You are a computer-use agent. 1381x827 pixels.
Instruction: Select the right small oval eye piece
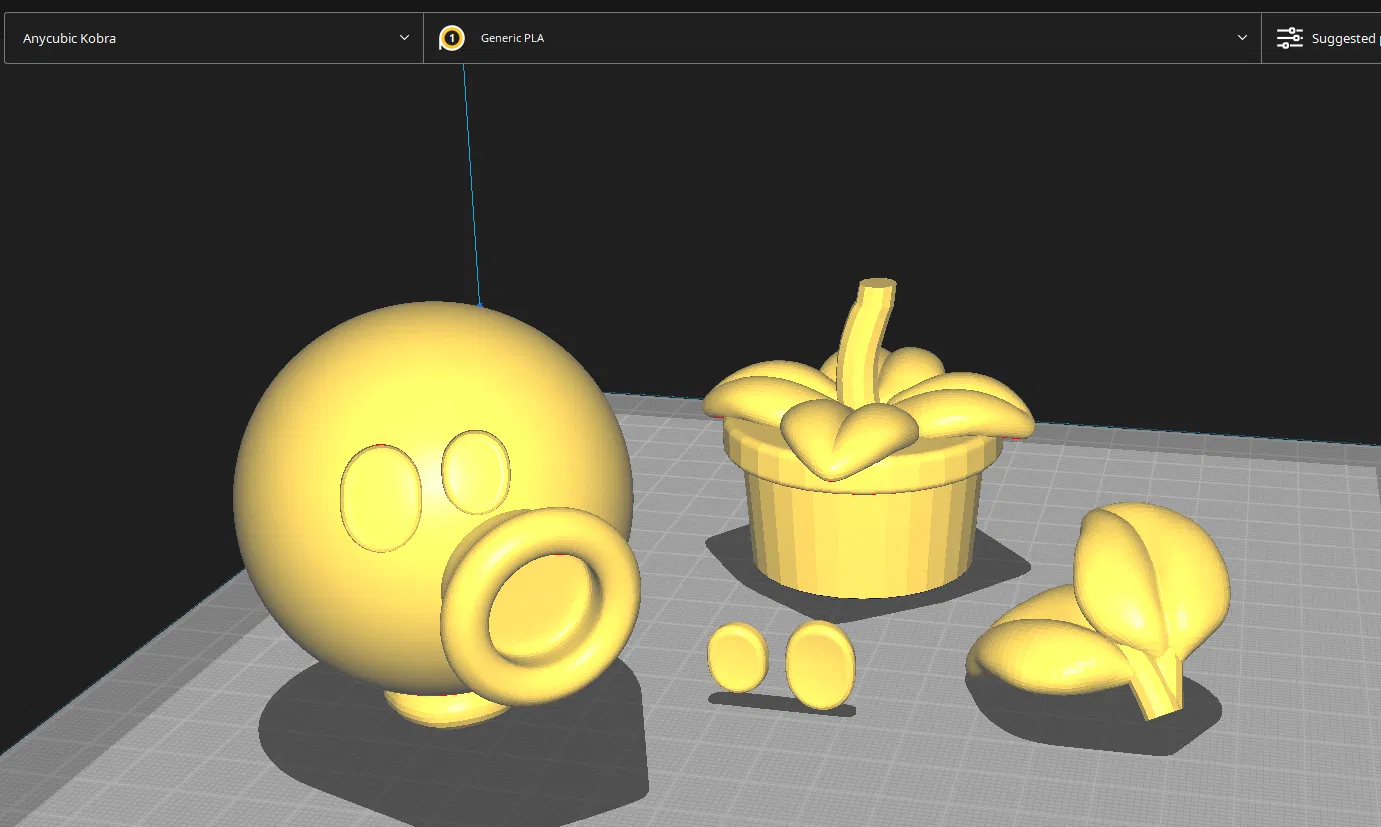(821, 665)
